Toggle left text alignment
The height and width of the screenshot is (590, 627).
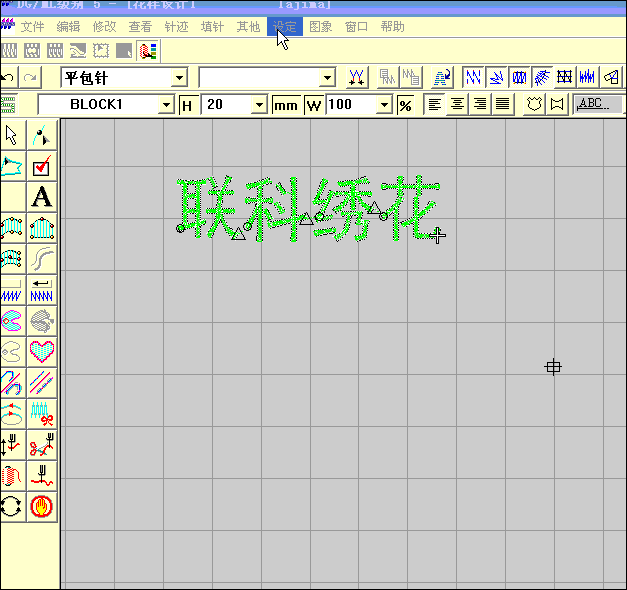(x=435, y=104)
